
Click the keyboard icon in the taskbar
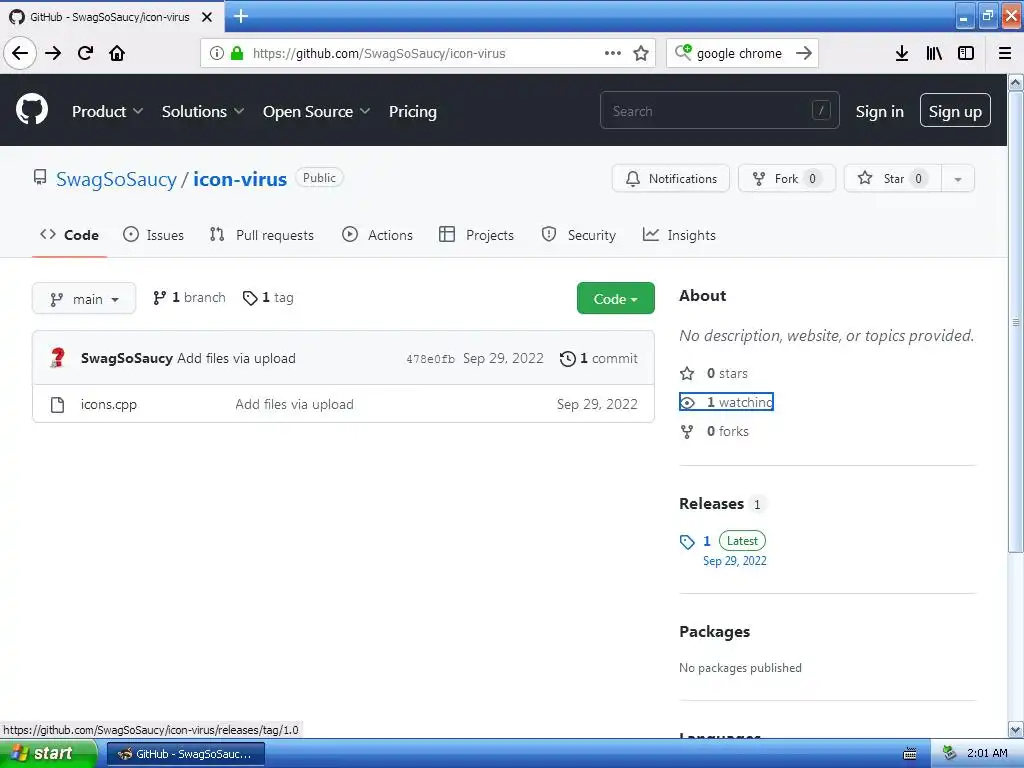(910, 754)
